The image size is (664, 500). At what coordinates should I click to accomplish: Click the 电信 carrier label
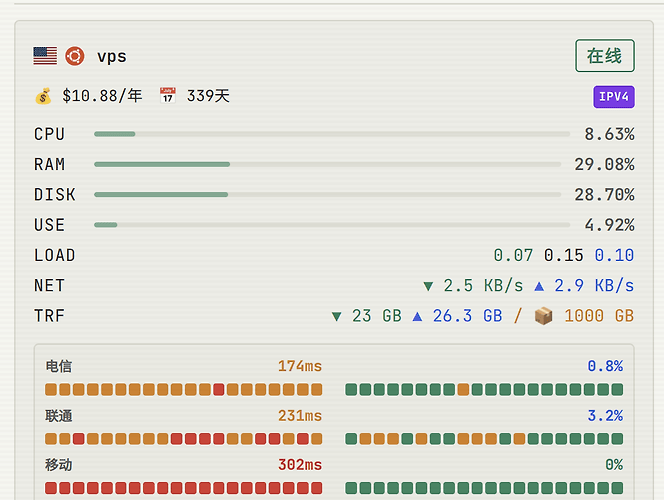(x=58, y=366)
